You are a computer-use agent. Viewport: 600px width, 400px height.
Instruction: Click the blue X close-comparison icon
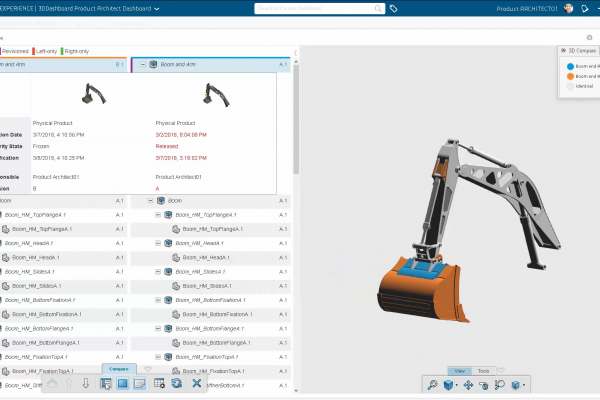tap(197, 383)
